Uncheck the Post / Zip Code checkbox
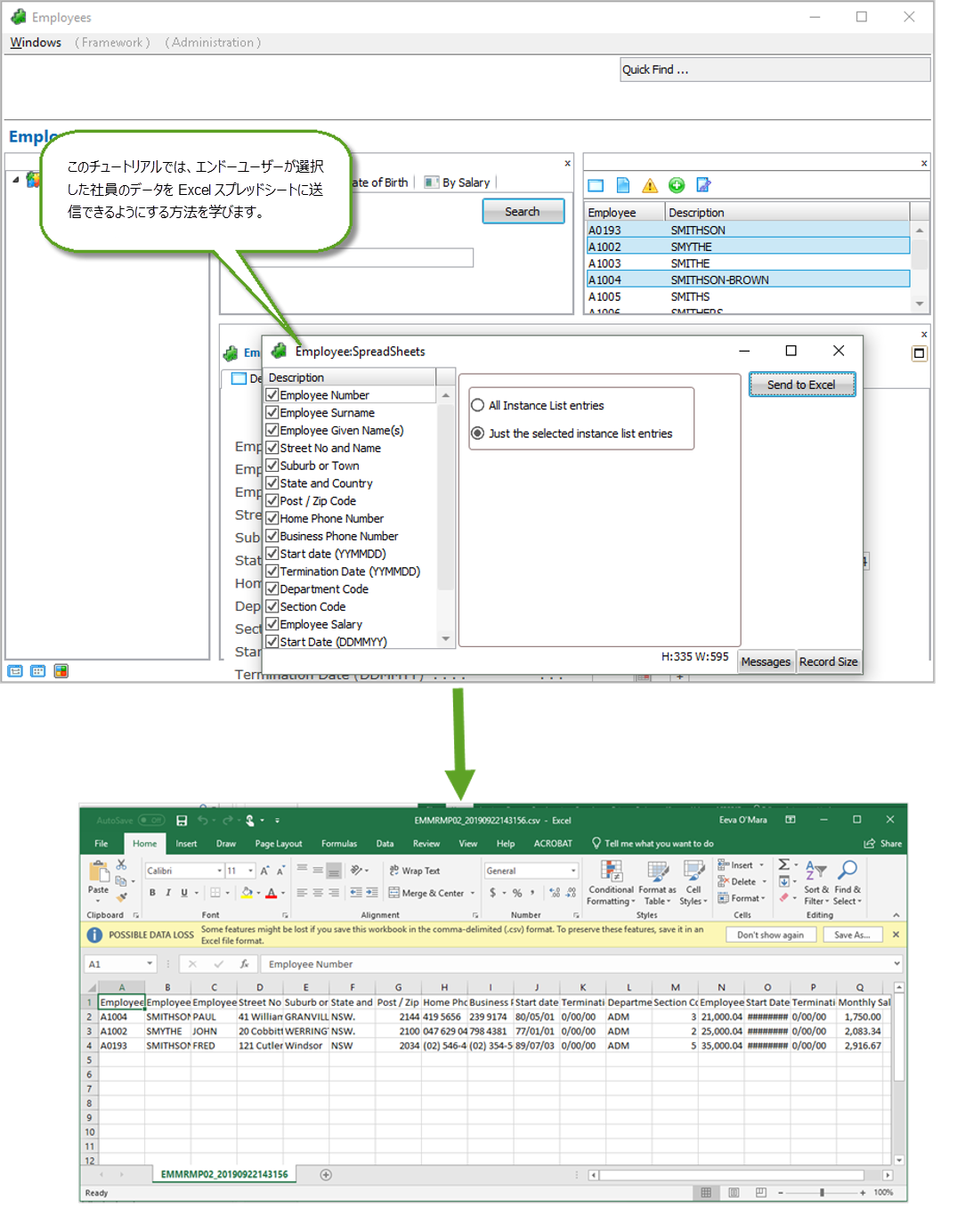 click(272, 500)
